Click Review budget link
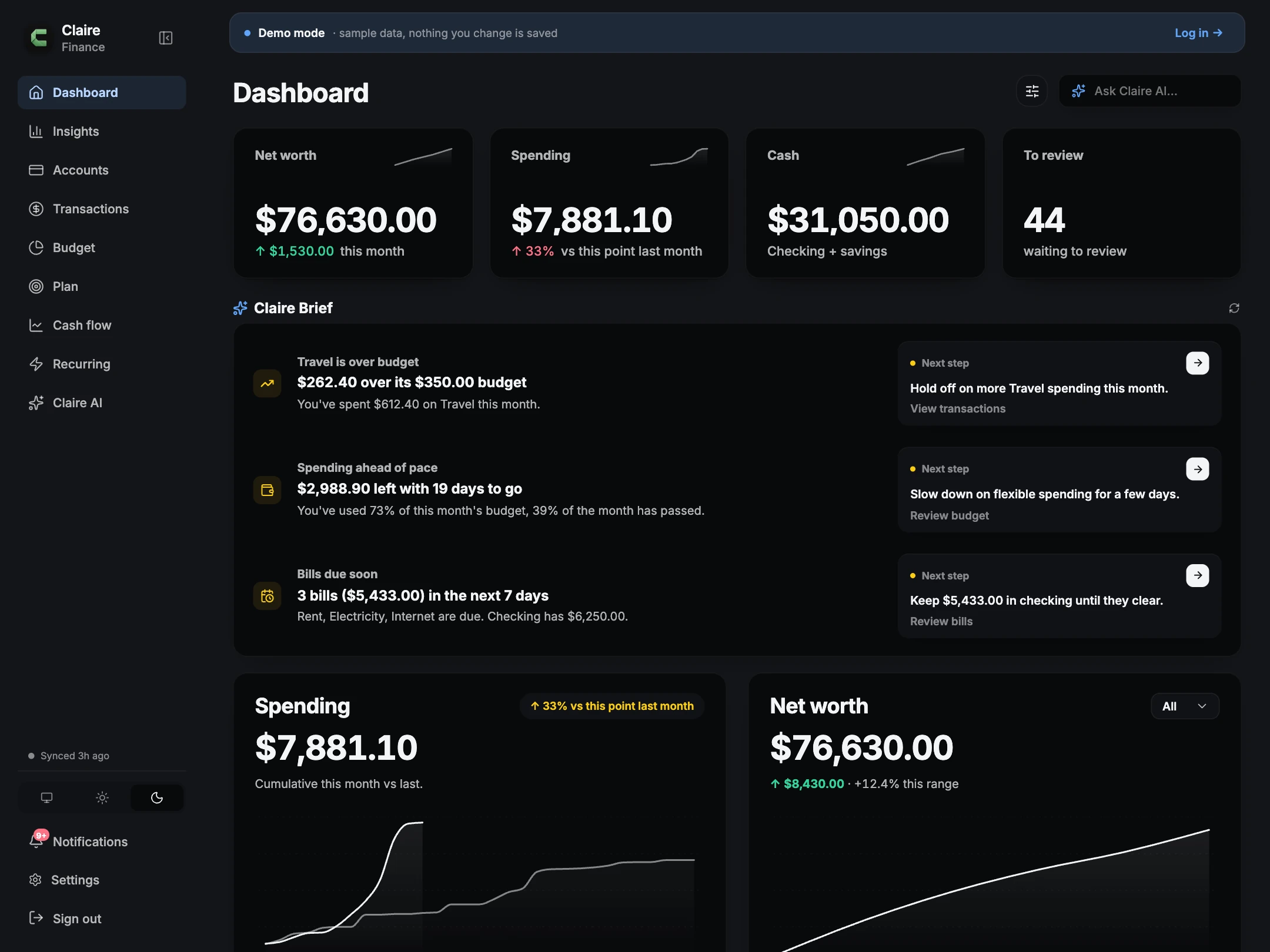 (x=950, y=515)
